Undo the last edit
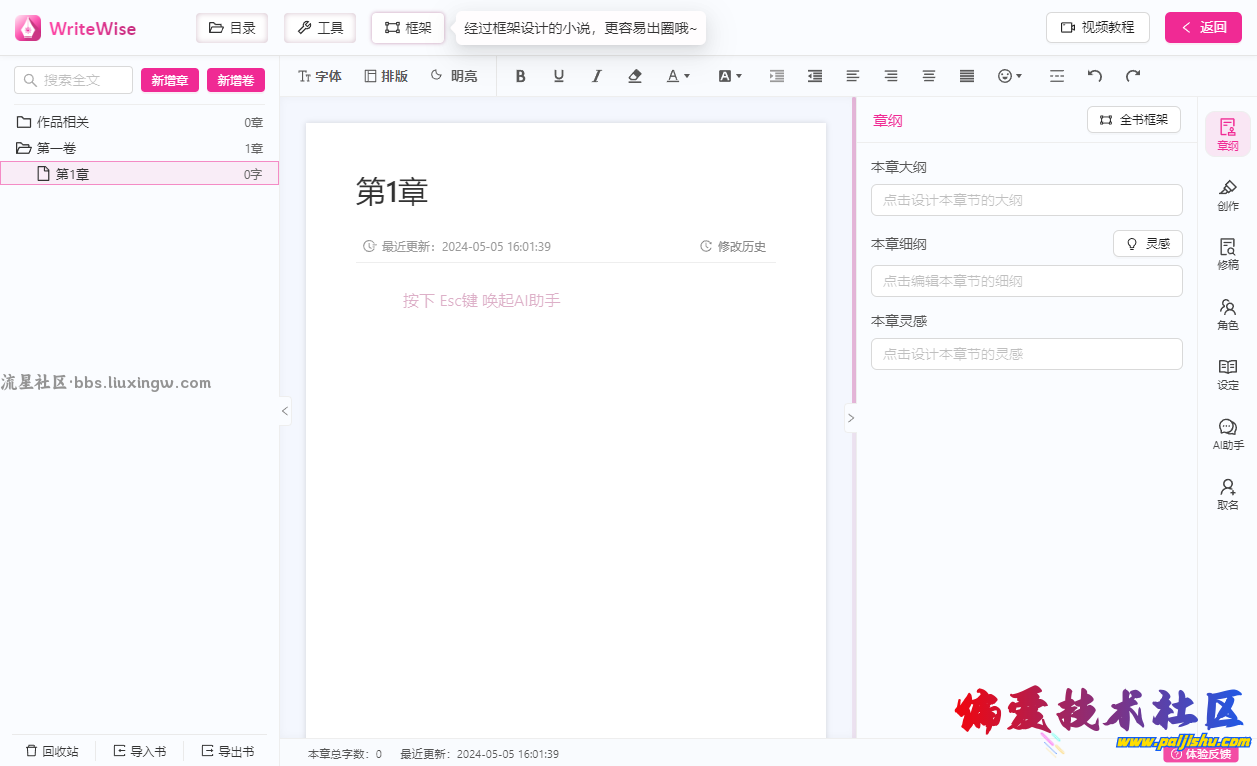The image size is (1257, 766). (x=1095, y=76)
